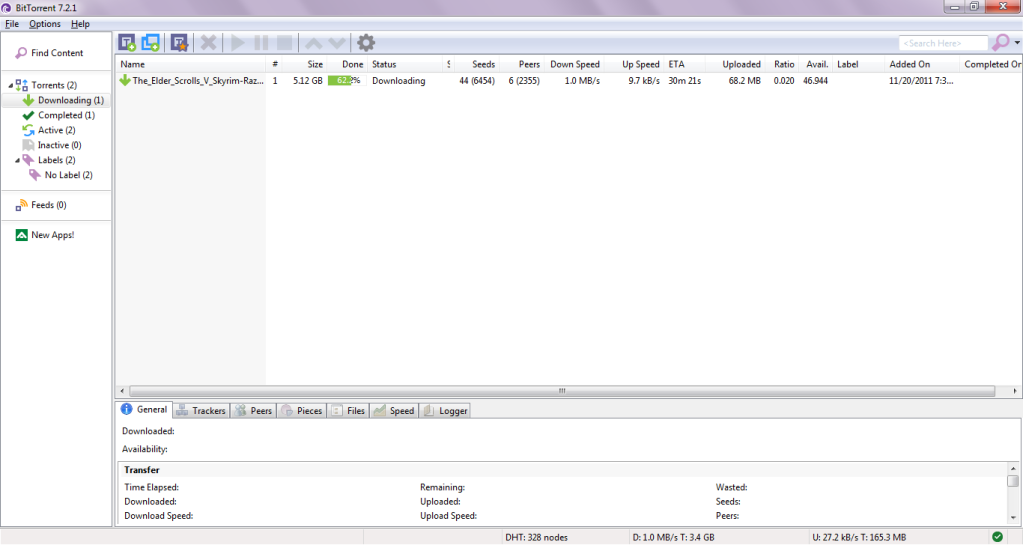The height and width of the screenshot is (545, 1023).
Task: Open the search provider dropdown arrow
Action: [x=1017, y=44]
